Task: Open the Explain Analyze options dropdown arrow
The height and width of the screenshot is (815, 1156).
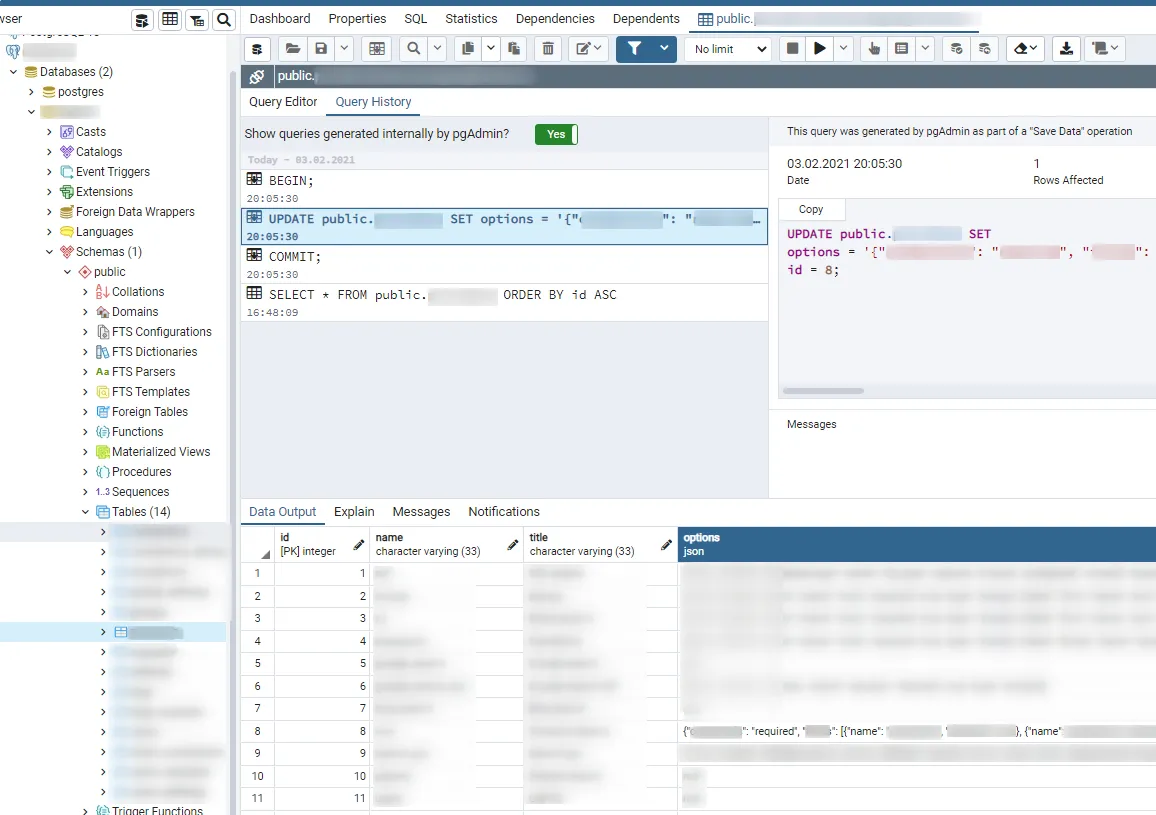Action: [x=925, y=49]
